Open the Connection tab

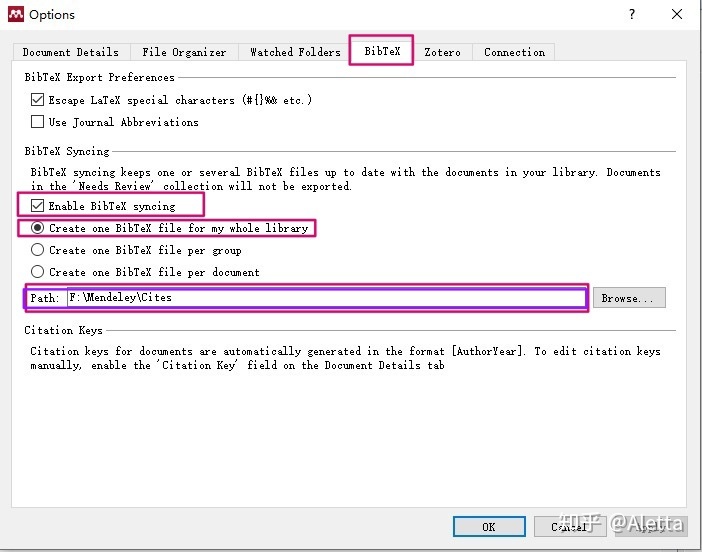(514, 52)
